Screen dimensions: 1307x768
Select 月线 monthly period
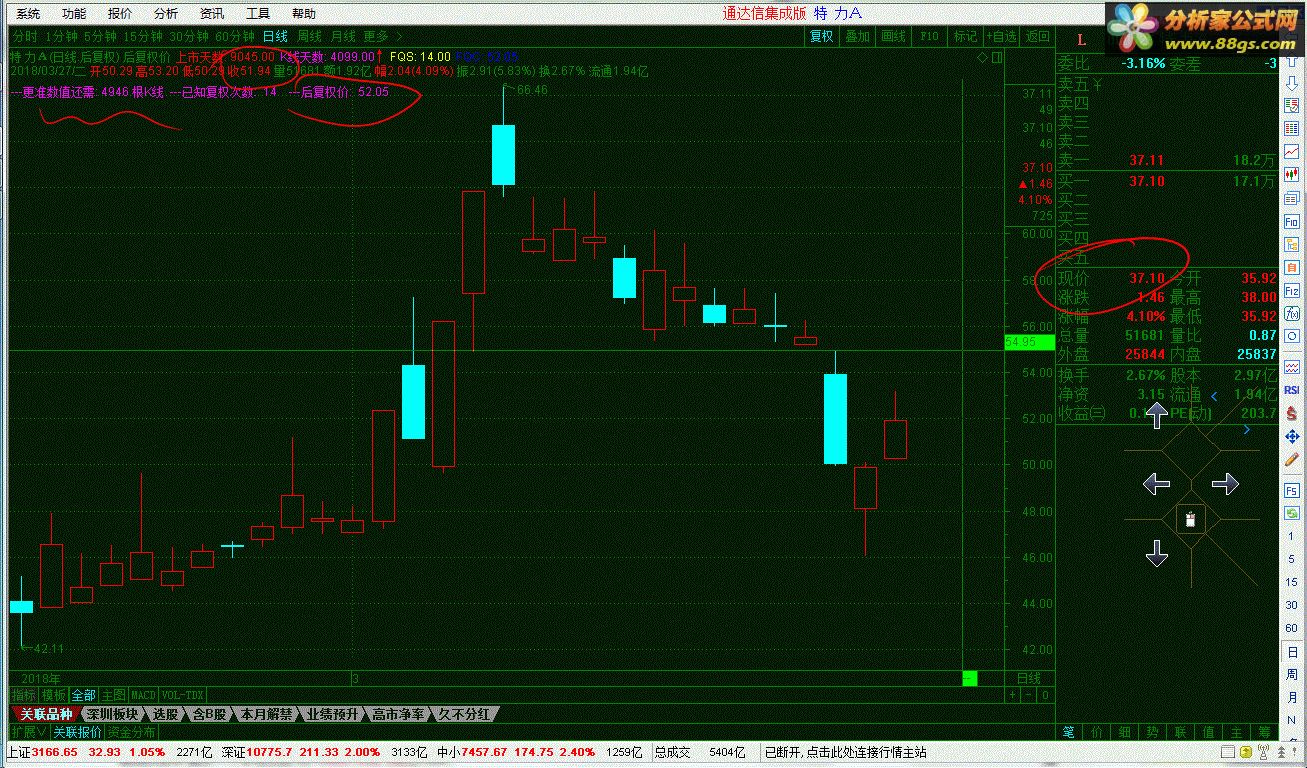coord(343,36)
